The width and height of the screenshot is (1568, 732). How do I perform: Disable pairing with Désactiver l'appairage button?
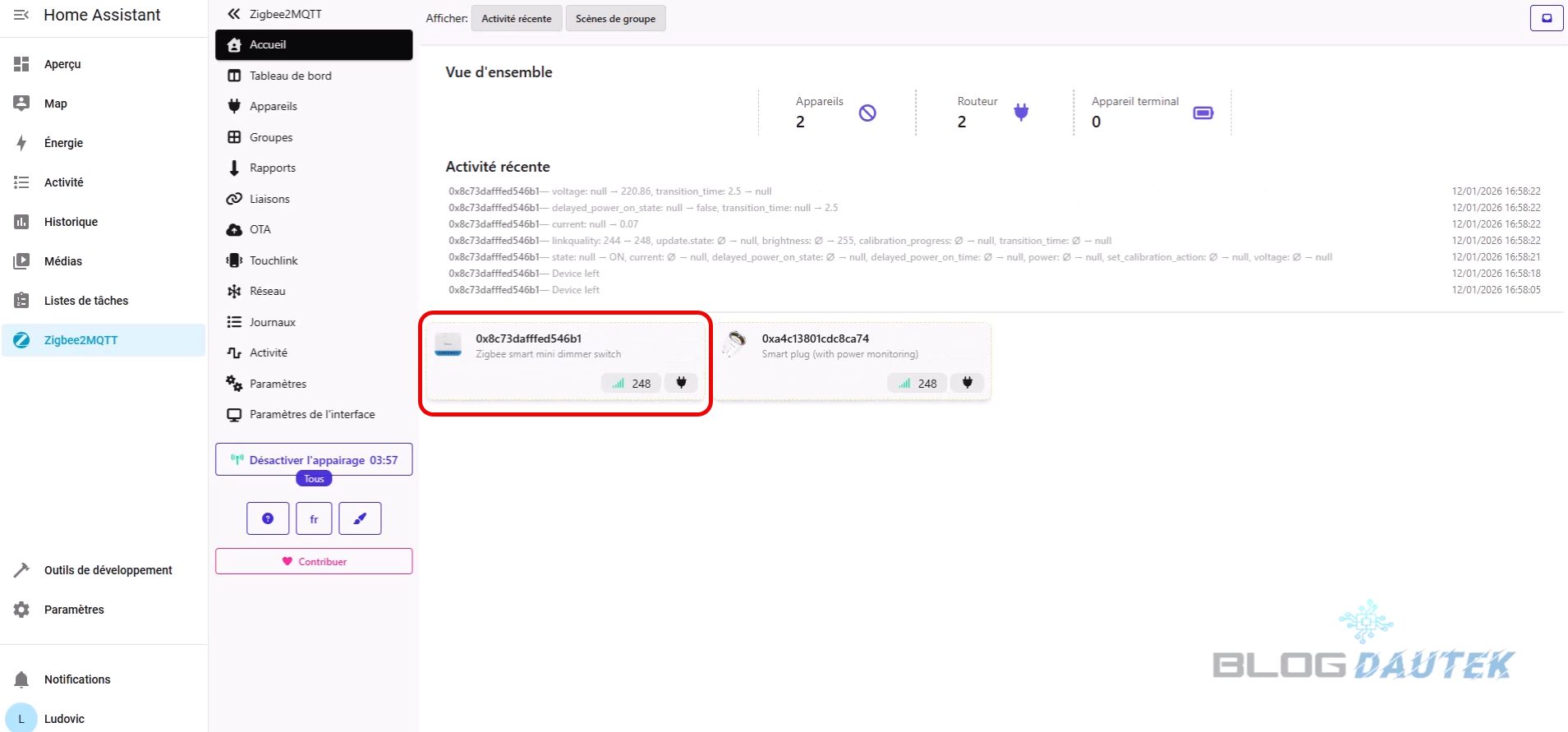coord(314,459)
